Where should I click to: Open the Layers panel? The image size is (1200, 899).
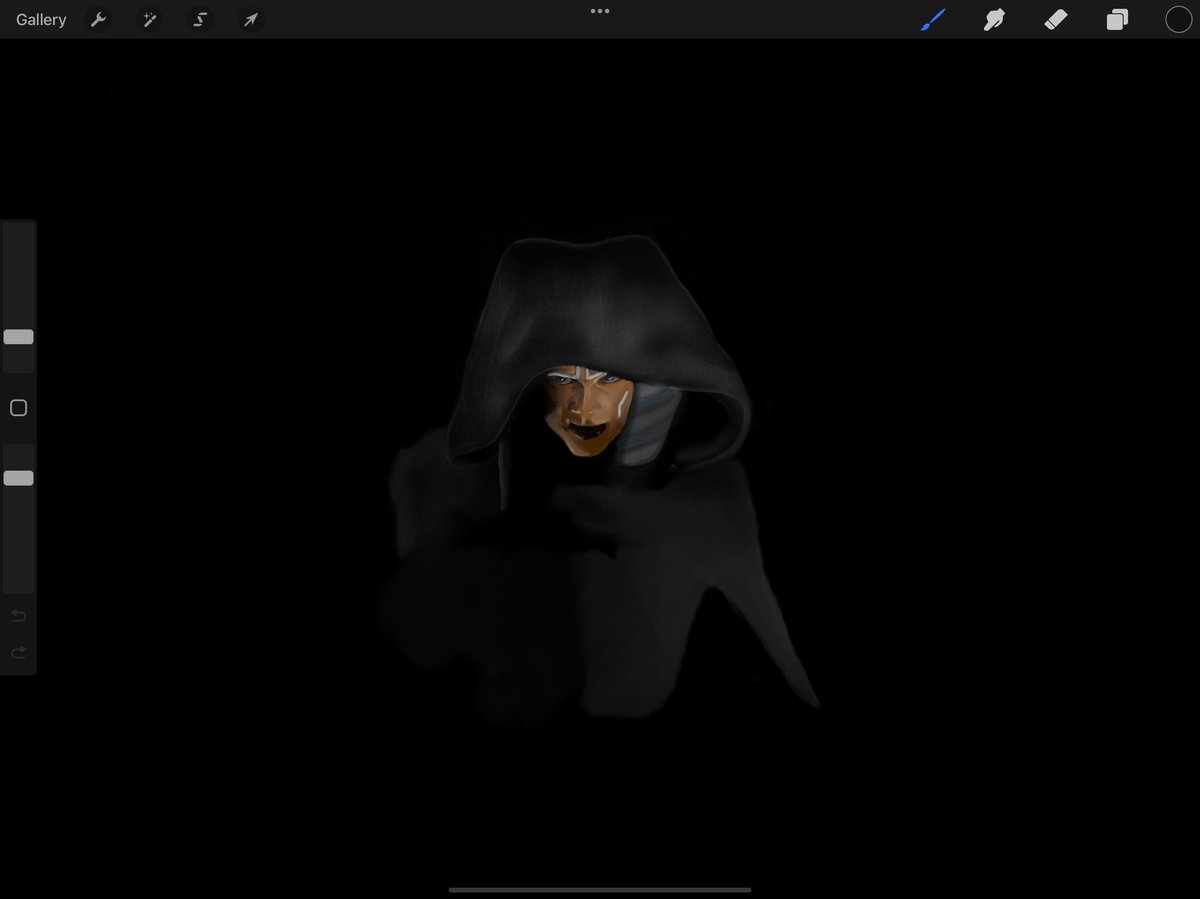point(1118,19)
